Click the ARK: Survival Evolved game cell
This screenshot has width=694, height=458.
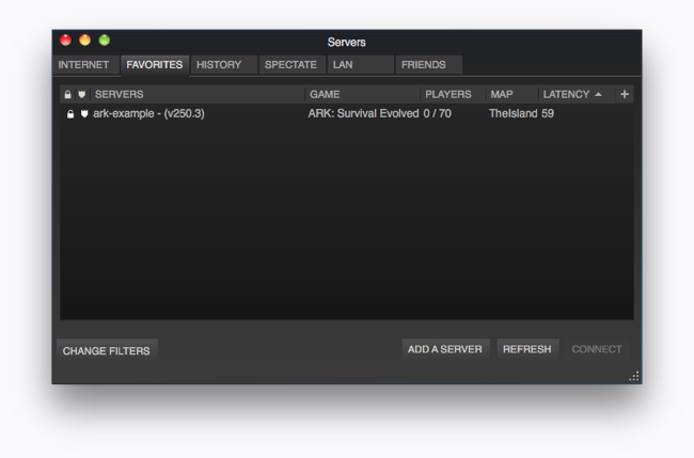tap(363, 114)
